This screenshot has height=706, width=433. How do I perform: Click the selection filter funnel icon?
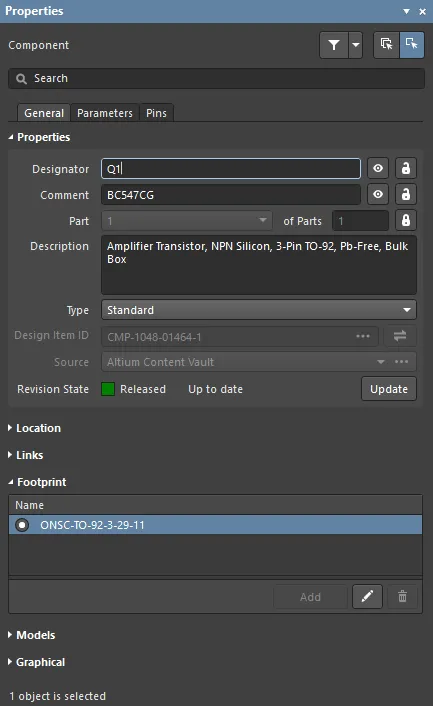[334, 45]
